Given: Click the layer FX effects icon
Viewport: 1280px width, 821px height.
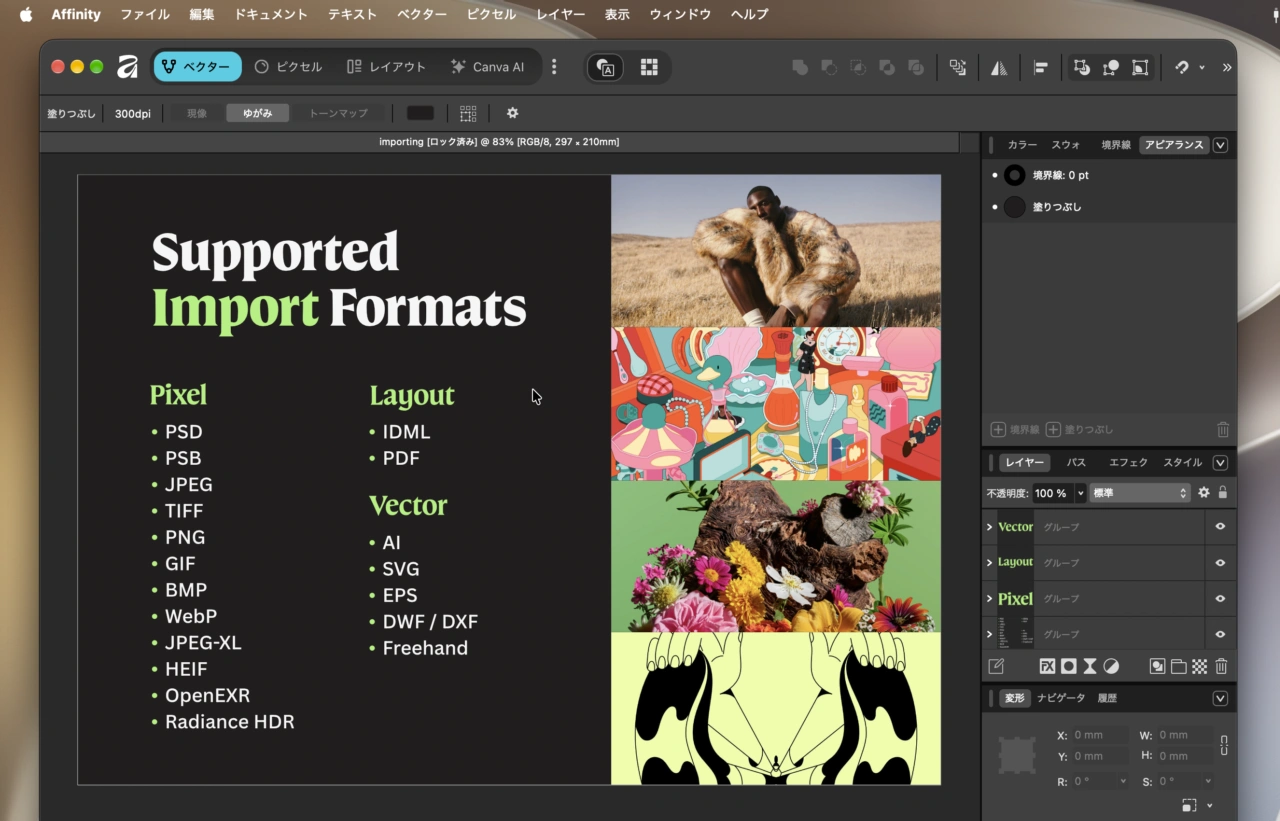Looking at the screenshot, I should coord(1047,666).
